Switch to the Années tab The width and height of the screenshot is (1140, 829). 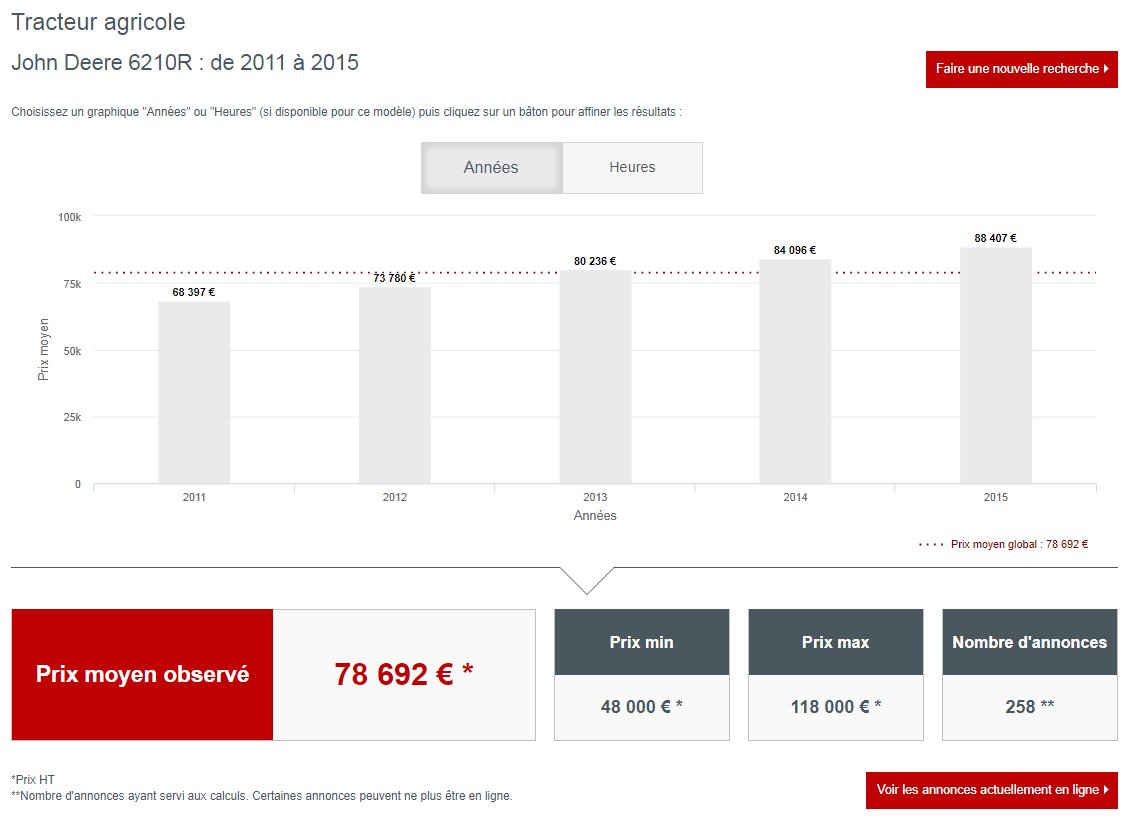491,167
